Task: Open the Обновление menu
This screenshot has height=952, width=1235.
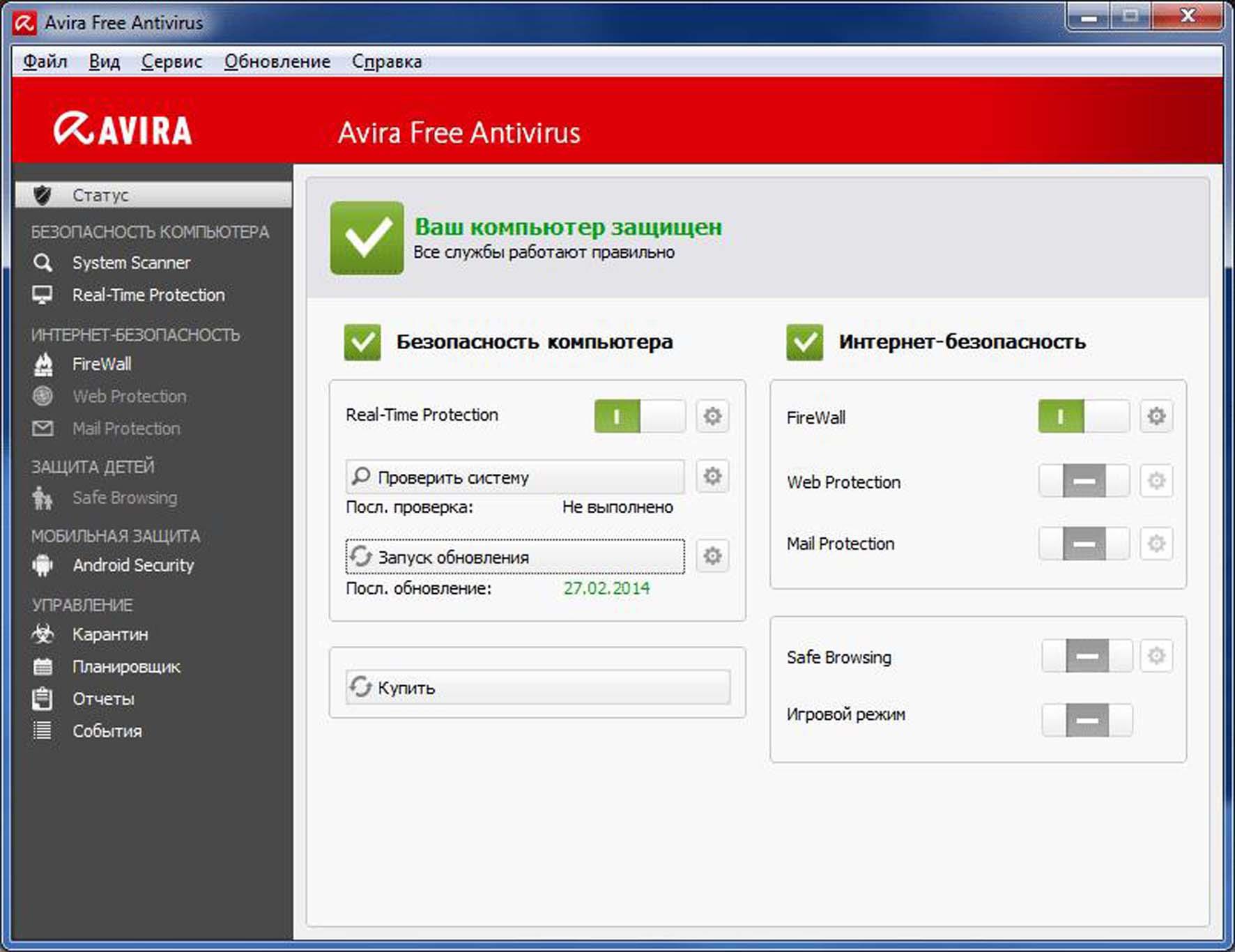Action: coord(277,61)
